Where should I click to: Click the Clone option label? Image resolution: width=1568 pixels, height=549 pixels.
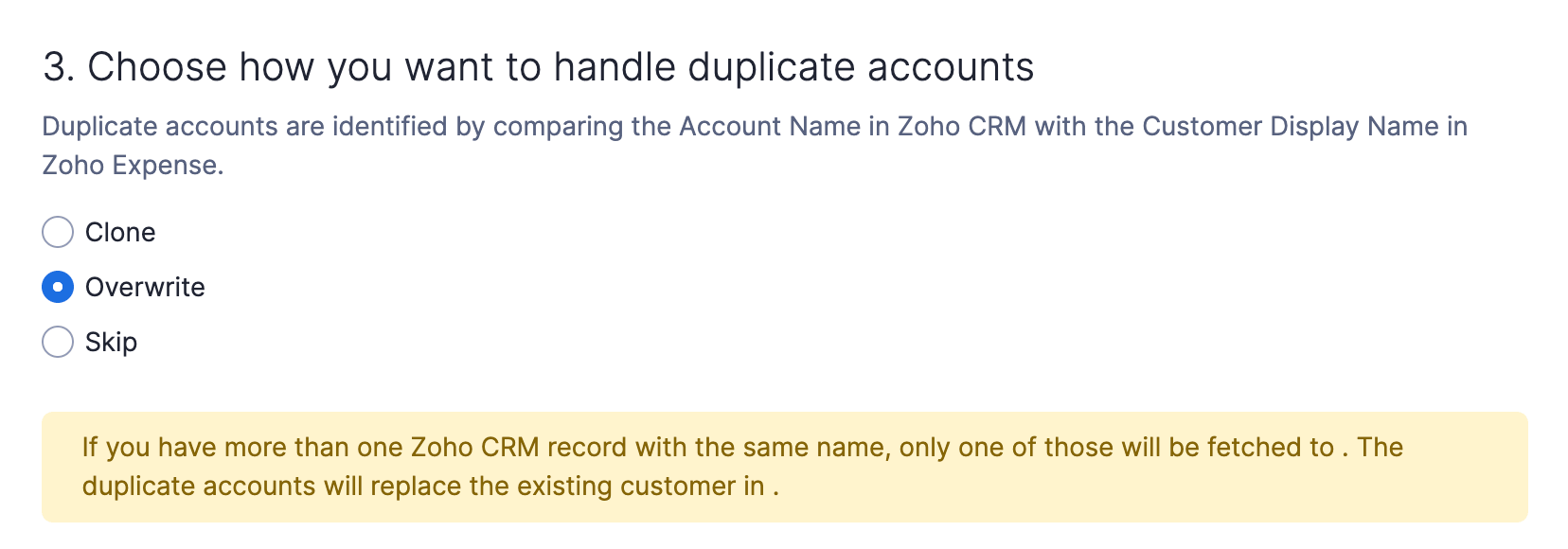pos(120,232)
